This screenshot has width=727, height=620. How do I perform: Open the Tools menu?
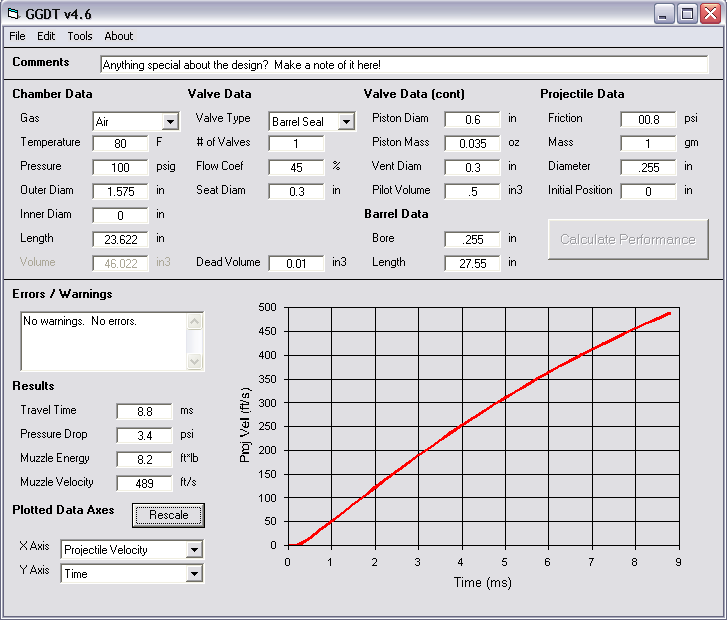pos(80,36)
